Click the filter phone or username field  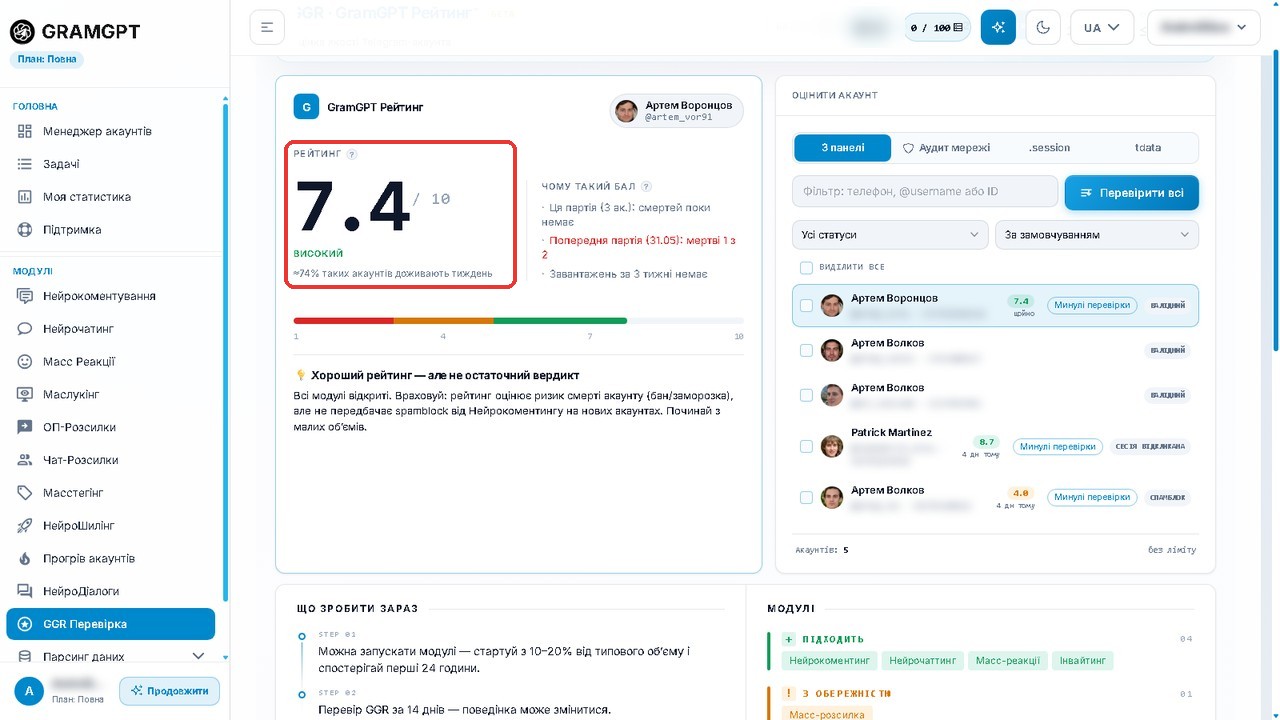[x=925, y=191]
